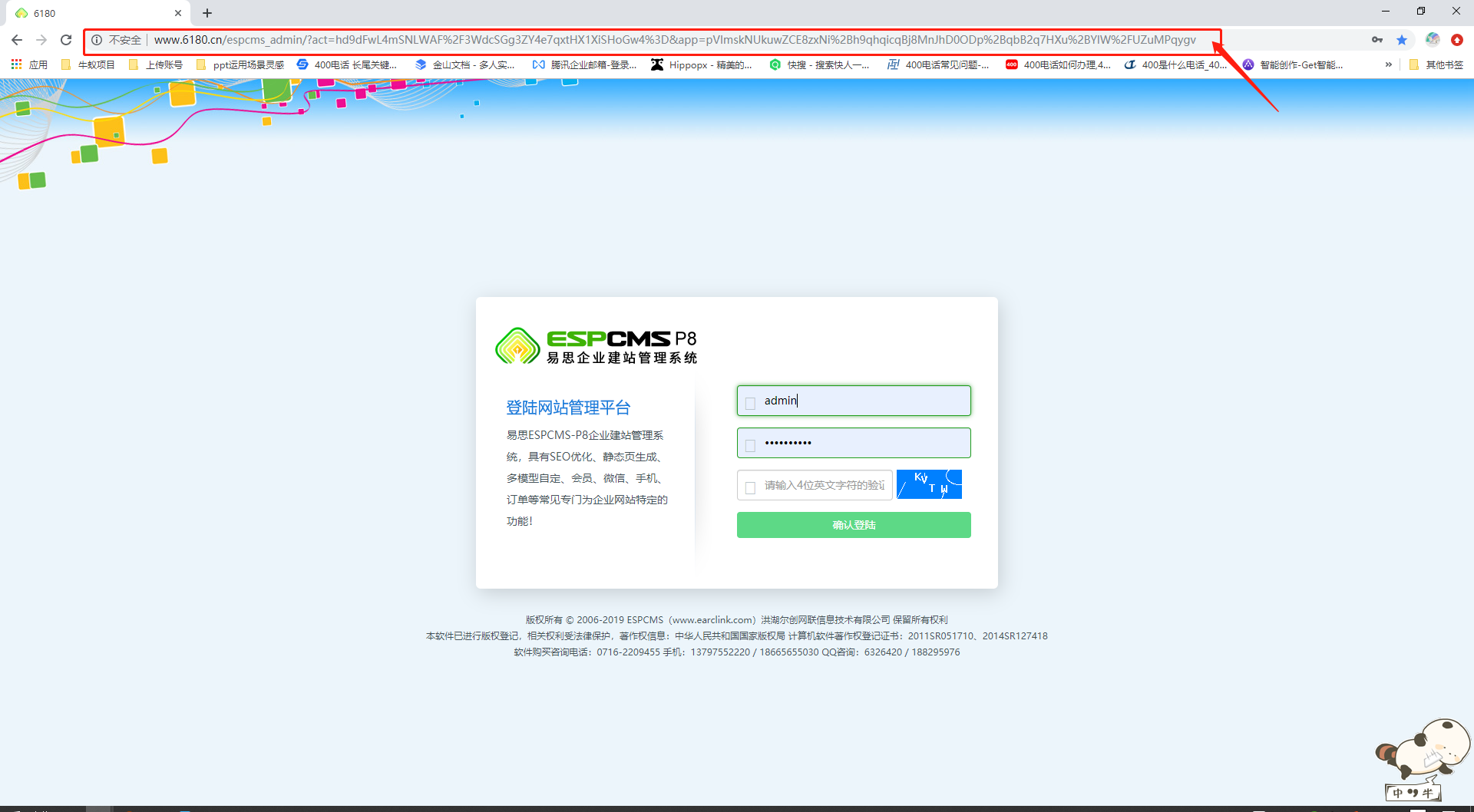1474x812 pixels.
Task: Open the 400是什么电话 bookmark
Action: click(x=1176, y=64)
